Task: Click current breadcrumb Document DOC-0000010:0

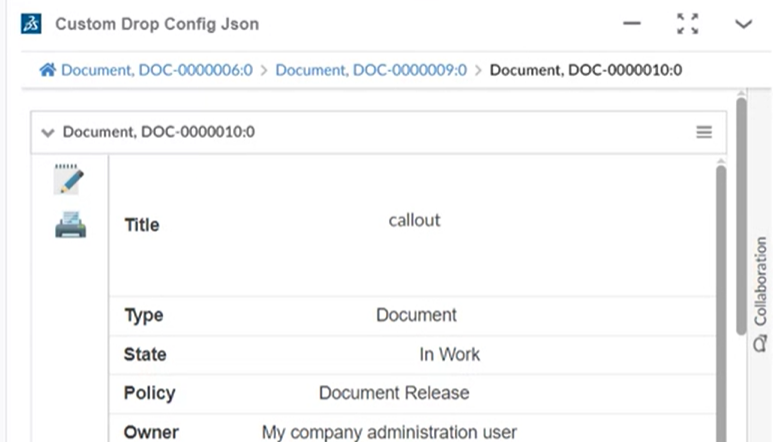Action: pos(586,70)
